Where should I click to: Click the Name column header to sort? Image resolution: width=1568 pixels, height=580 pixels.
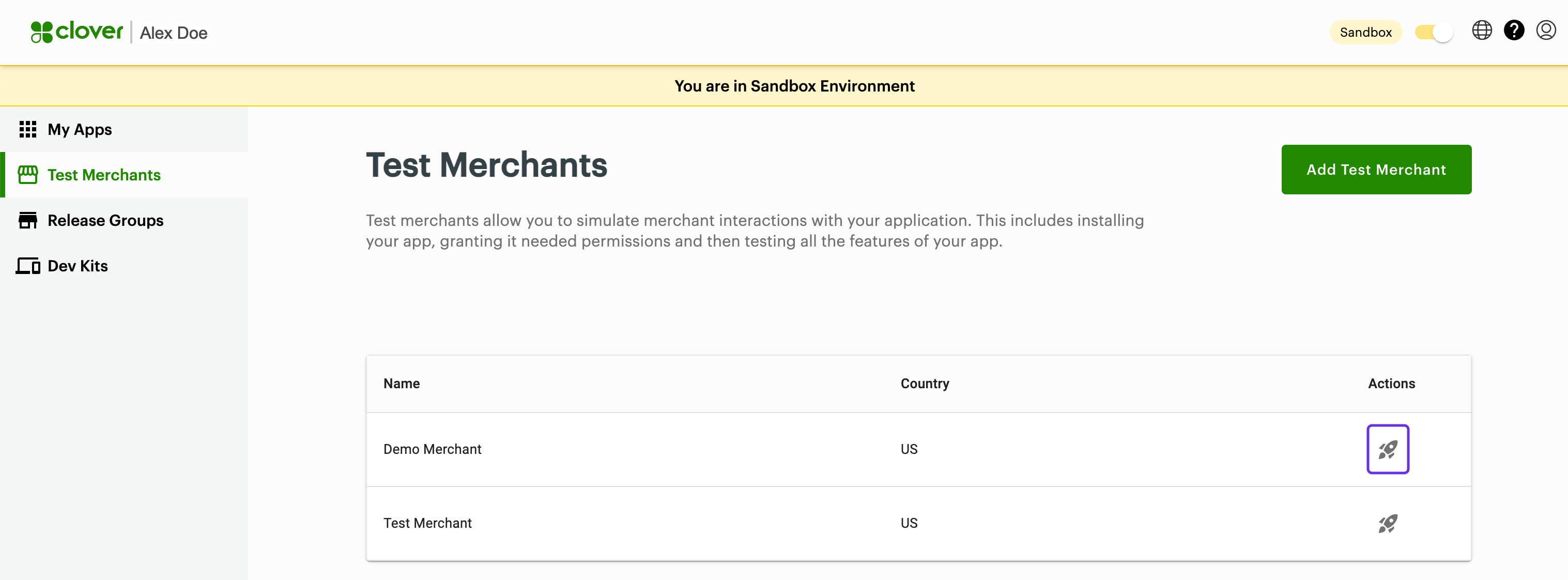tap(401, 383)
